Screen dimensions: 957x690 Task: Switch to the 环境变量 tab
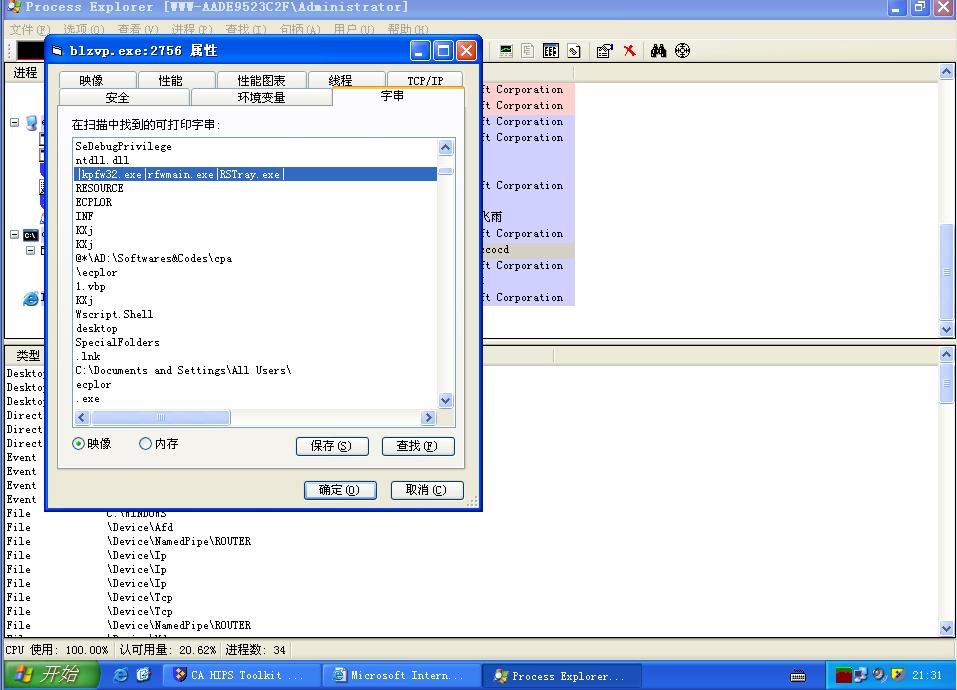coord(262,98)
